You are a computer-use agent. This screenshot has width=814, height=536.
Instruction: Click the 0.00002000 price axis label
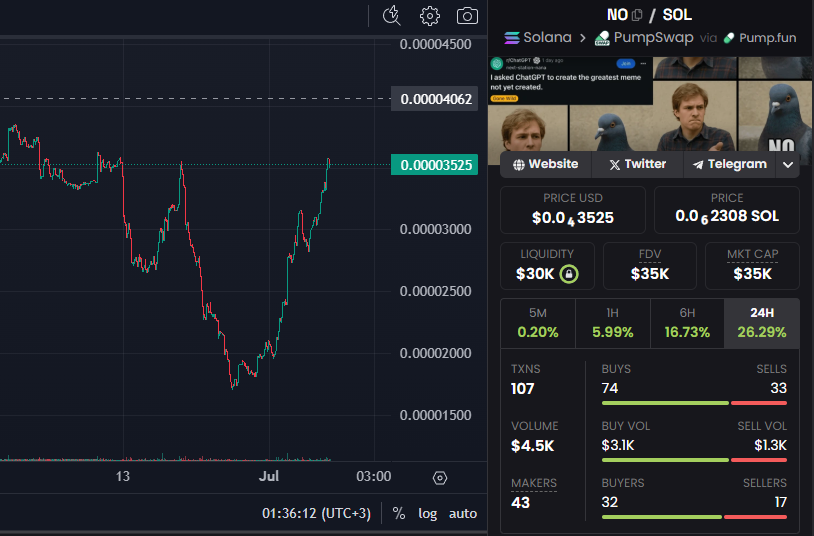(436, 353)
